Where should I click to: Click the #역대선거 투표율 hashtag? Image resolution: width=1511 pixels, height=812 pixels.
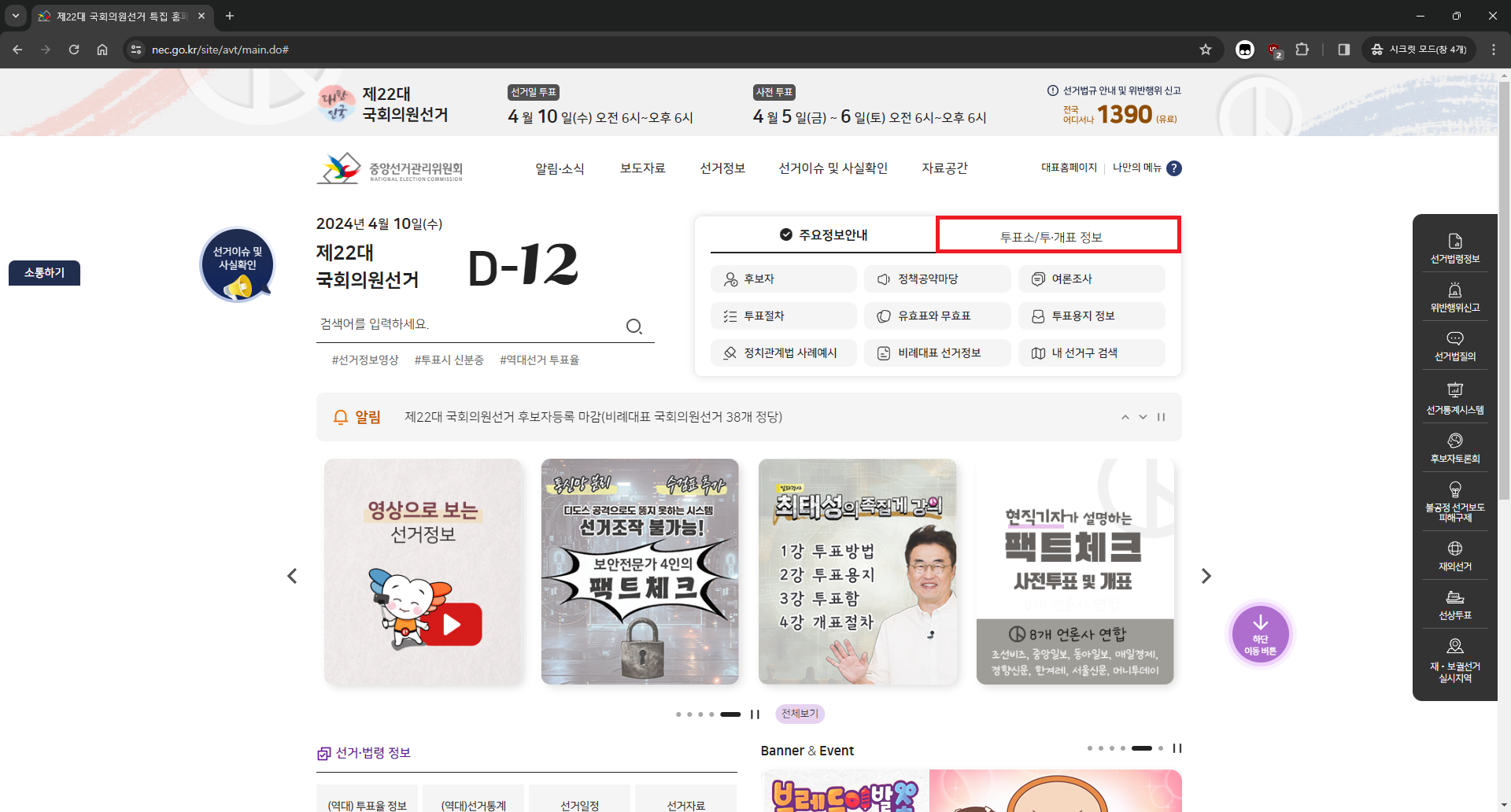[x=539, y=360]
